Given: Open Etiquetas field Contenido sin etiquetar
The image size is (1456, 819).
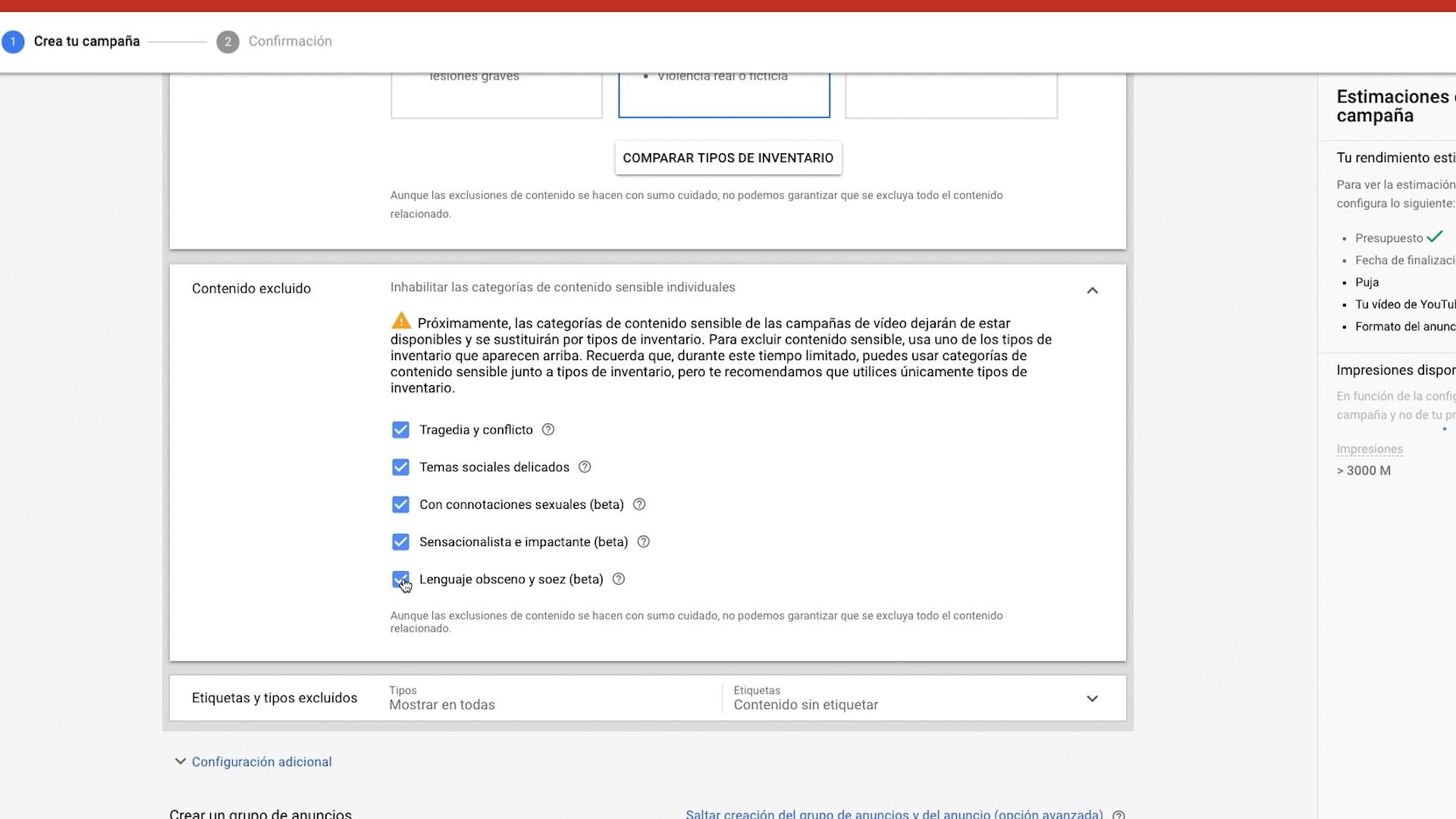Looking at the screenshot, I should tap(902, 698).
